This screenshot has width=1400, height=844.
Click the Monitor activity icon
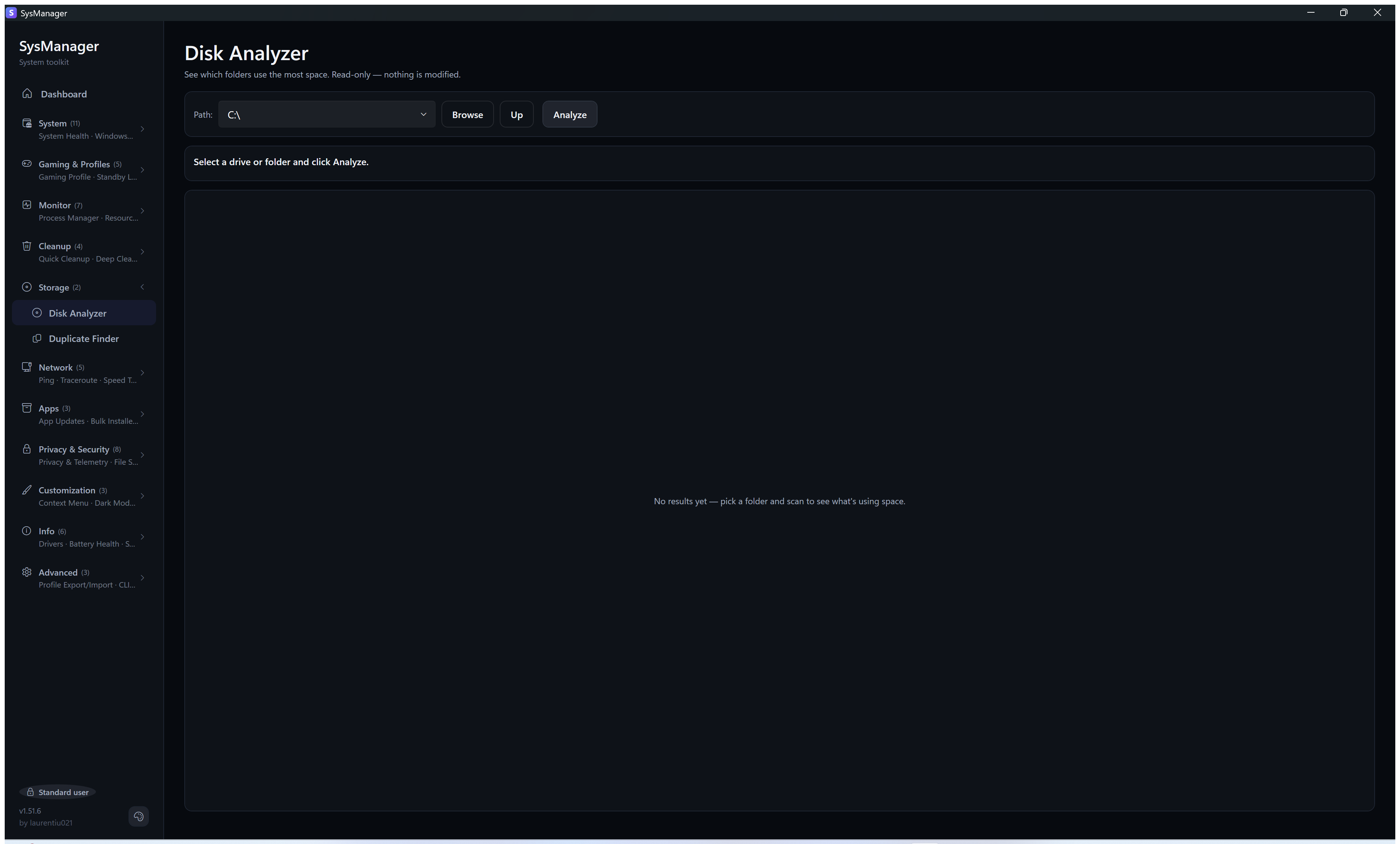27,205
